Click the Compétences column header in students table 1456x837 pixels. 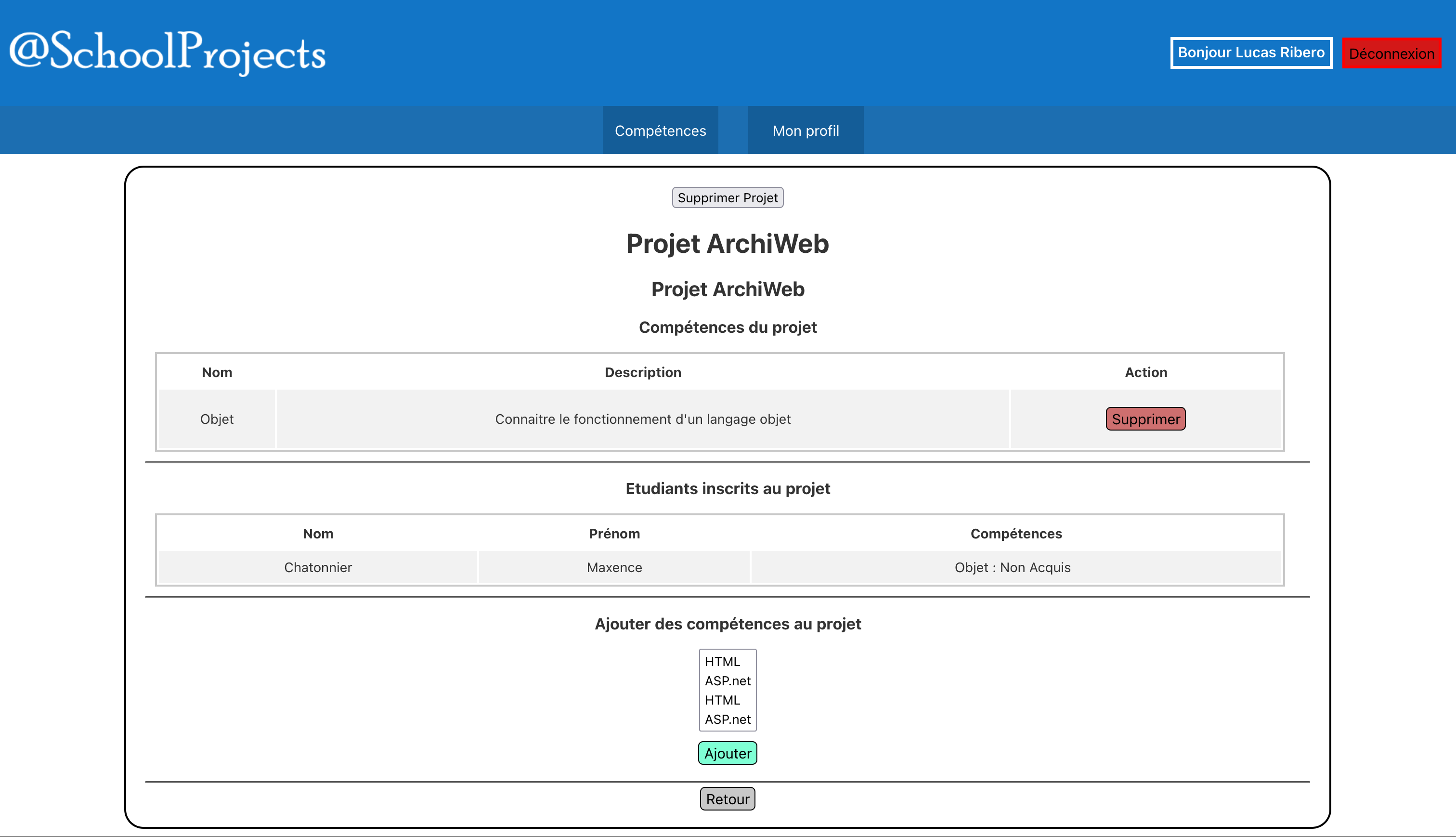(1016, 534)
